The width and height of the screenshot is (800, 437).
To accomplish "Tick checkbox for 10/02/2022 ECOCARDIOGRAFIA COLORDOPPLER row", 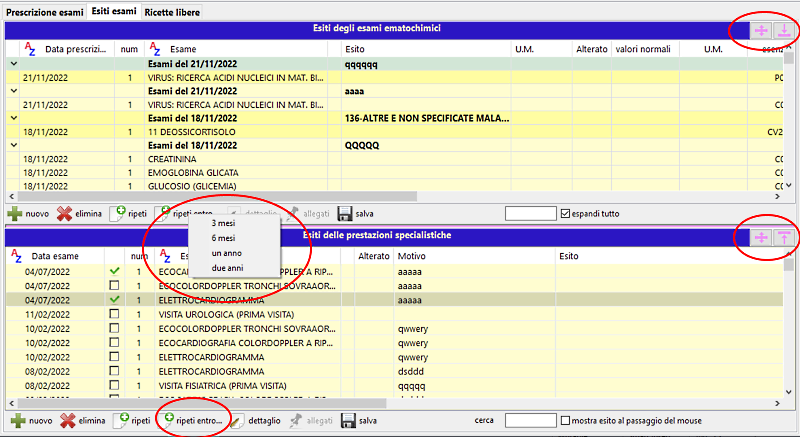I will pyautogui.click(x=114, y=343).
